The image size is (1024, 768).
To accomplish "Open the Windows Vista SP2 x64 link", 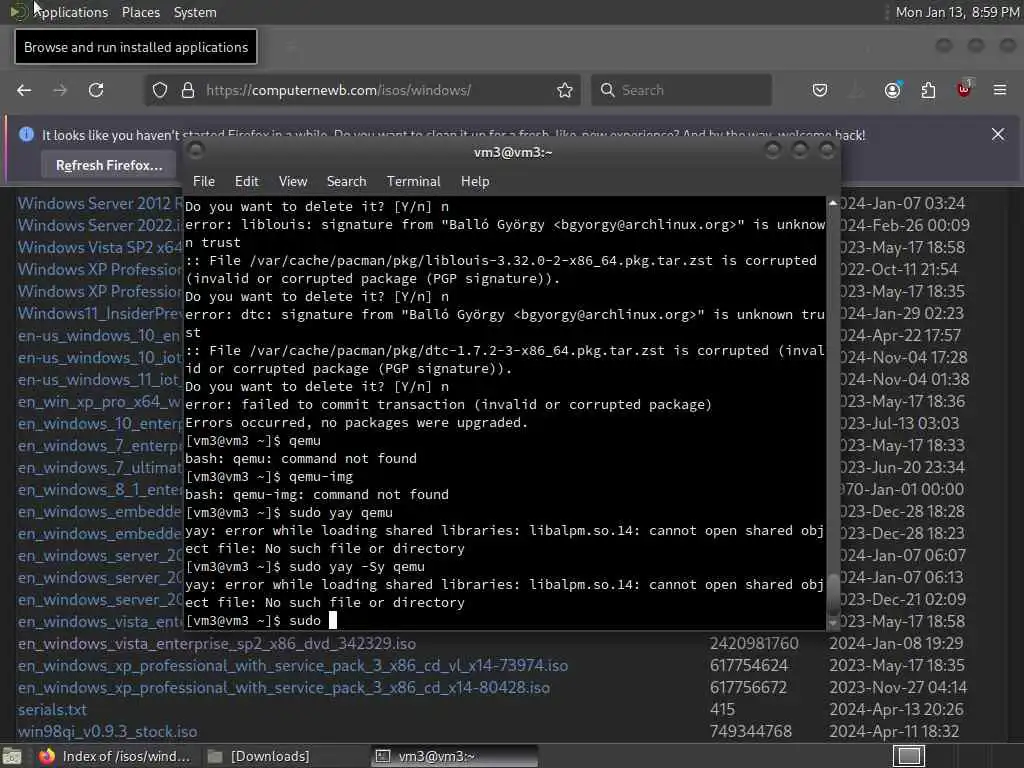I will pyautogui.click(x=100, y=248).
